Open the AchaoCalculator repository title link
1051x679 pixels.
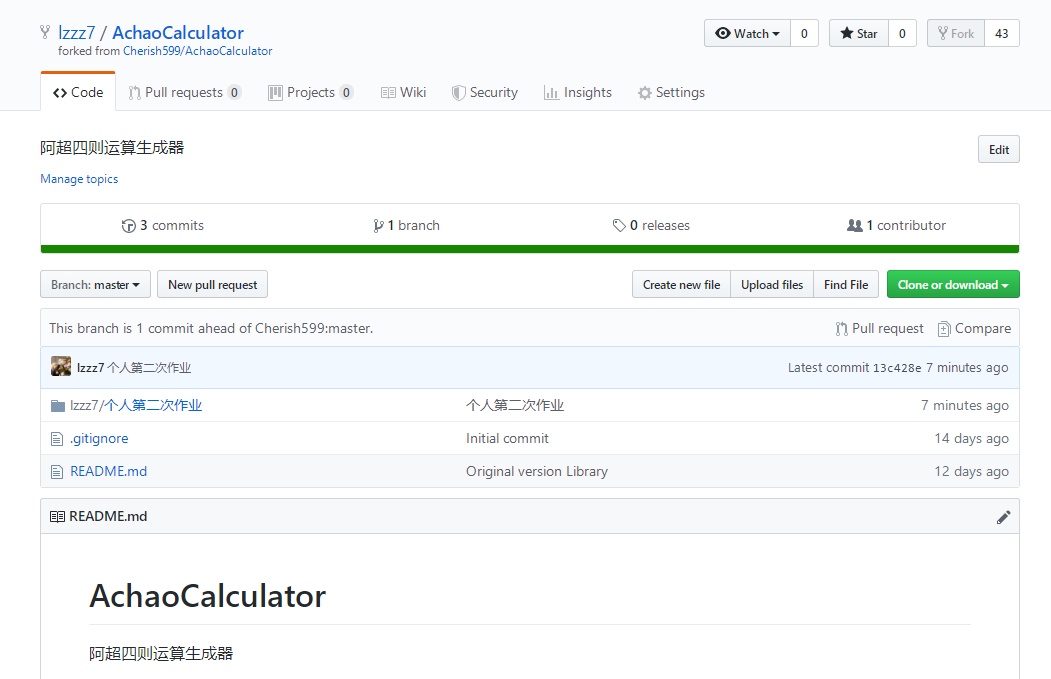178,33
